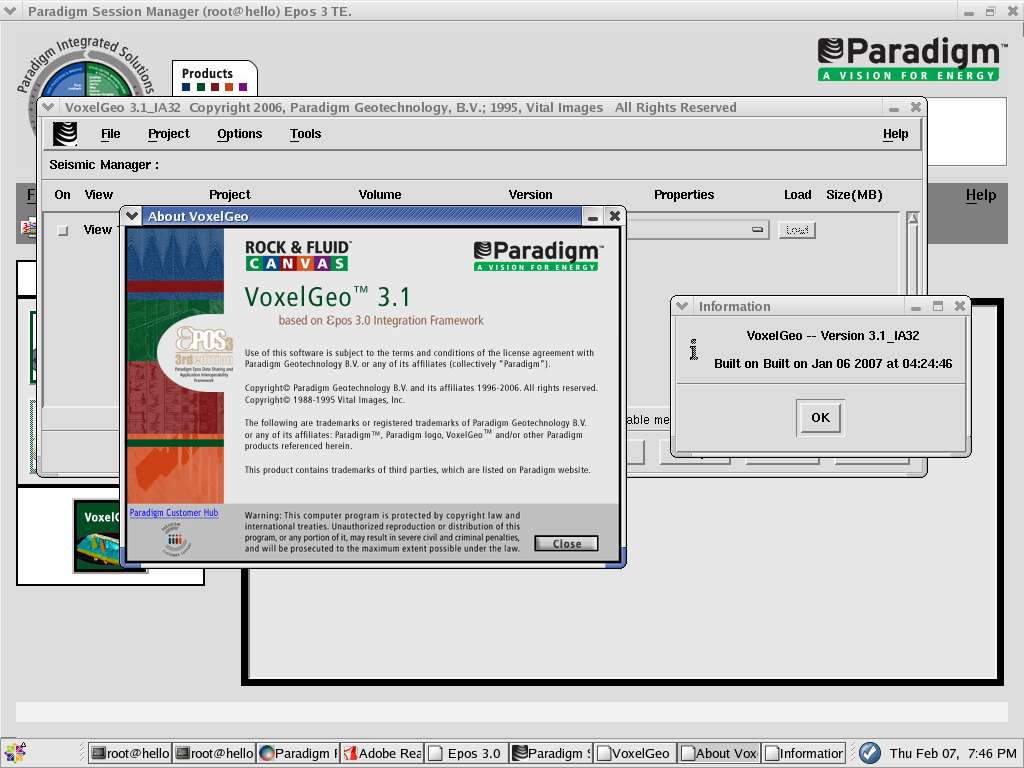Open the File menu in VoxelGeo
The height and width of the screenshot is (768, 1024).
click(x=110, y=134)
